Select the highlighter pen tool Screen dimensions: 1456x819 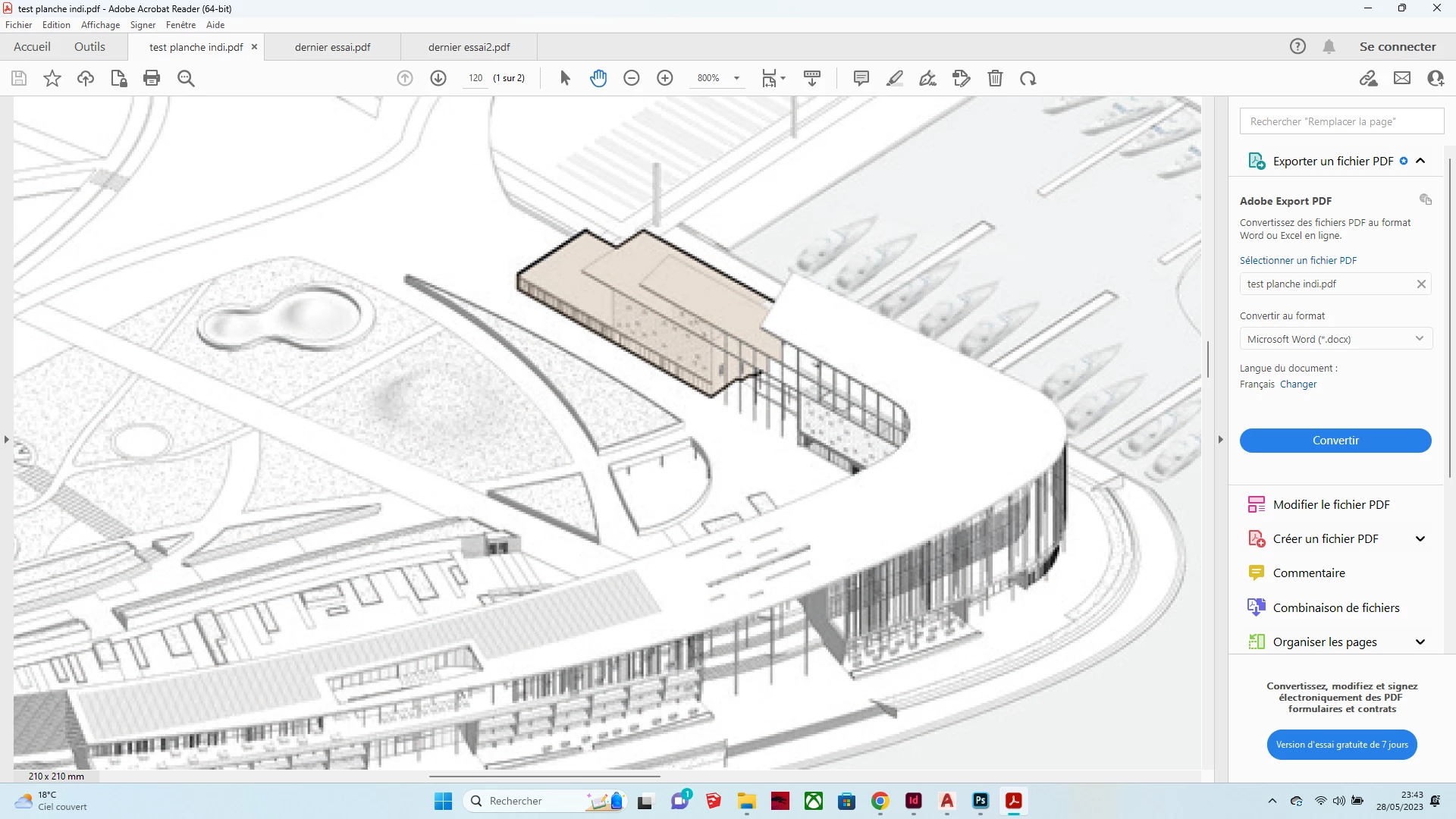click(x=895, y=78)
